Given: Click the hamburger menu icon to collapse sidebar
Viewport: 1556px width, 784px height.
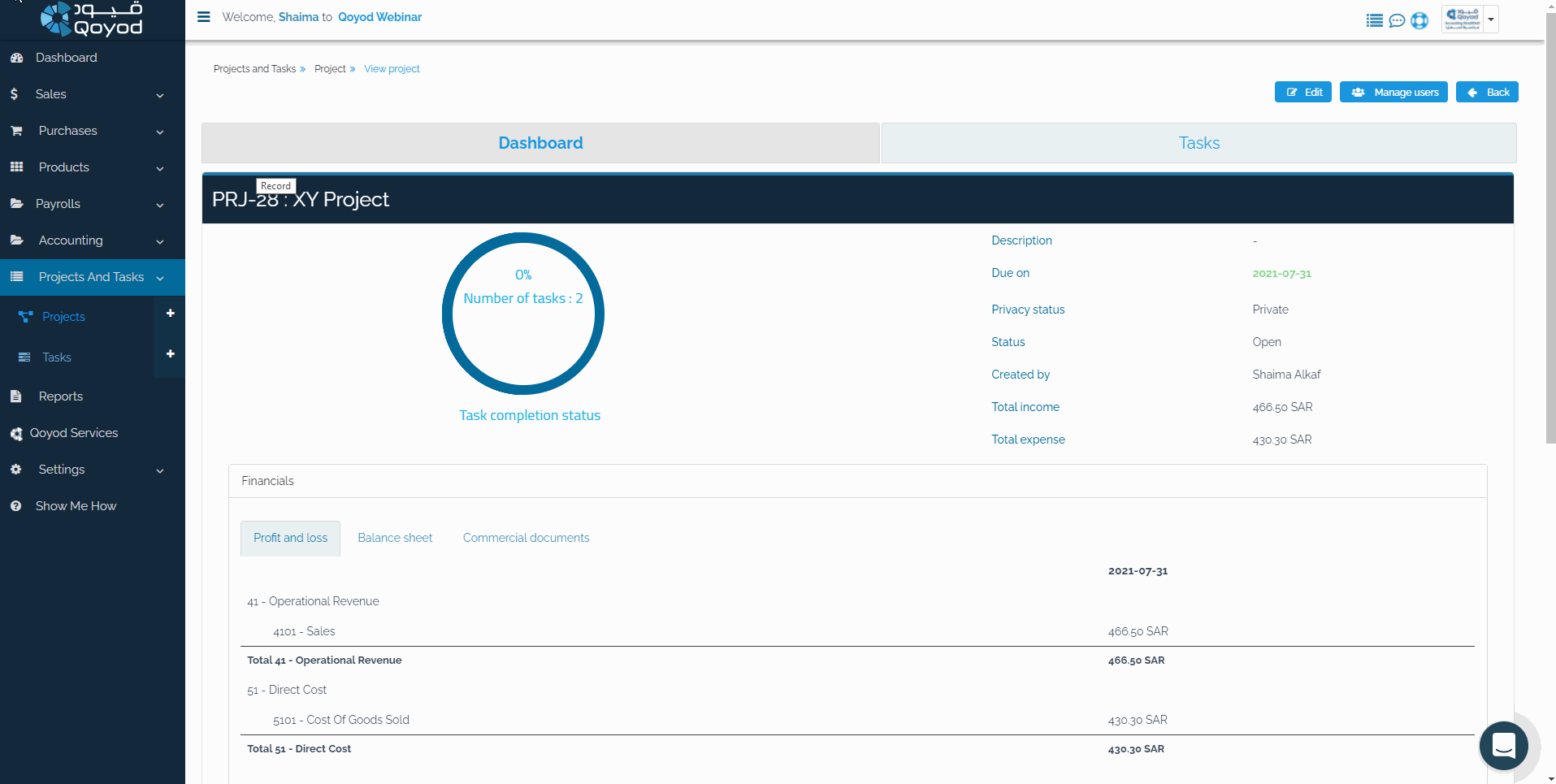Looking at the screenshot, I should tap(204, 17).
